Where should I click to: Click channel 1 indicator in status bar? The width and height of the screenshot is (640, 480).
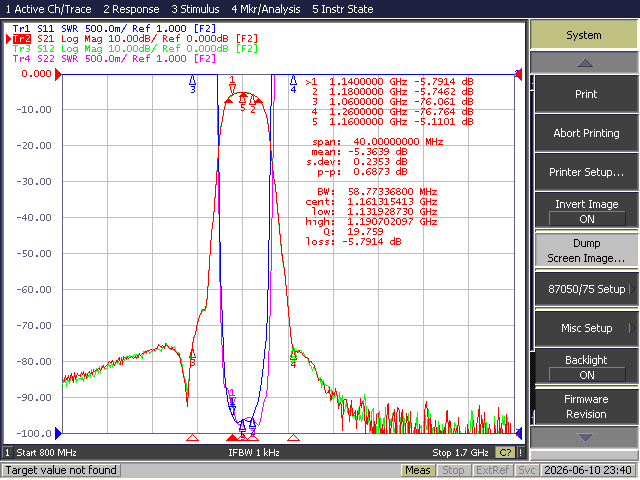click(x=7, y=453)
